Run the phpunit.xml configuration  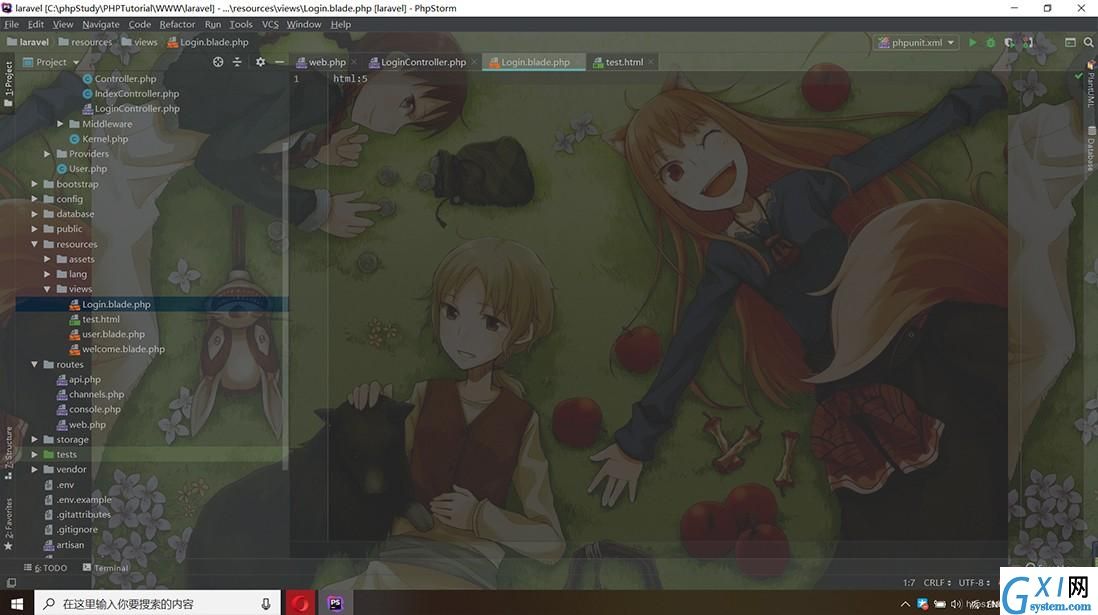coord(972,43)
